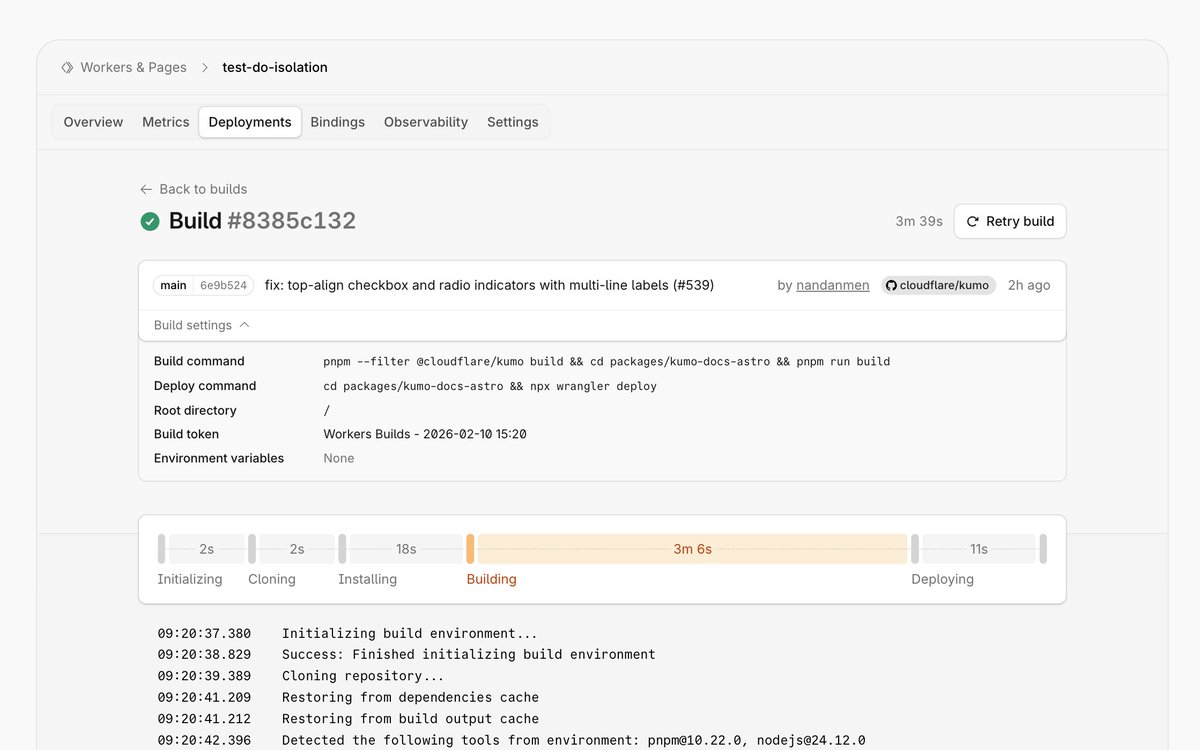Click the green build success checkmark icon

(x=150, y=221)
